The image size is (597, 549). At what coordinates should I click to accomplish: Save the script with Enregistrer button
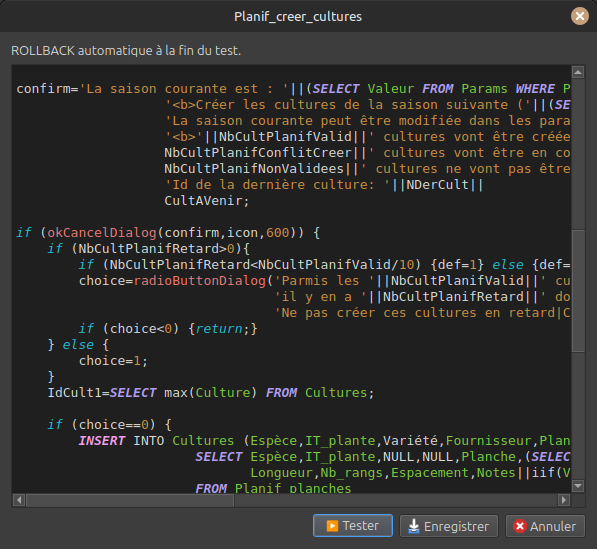449,526
